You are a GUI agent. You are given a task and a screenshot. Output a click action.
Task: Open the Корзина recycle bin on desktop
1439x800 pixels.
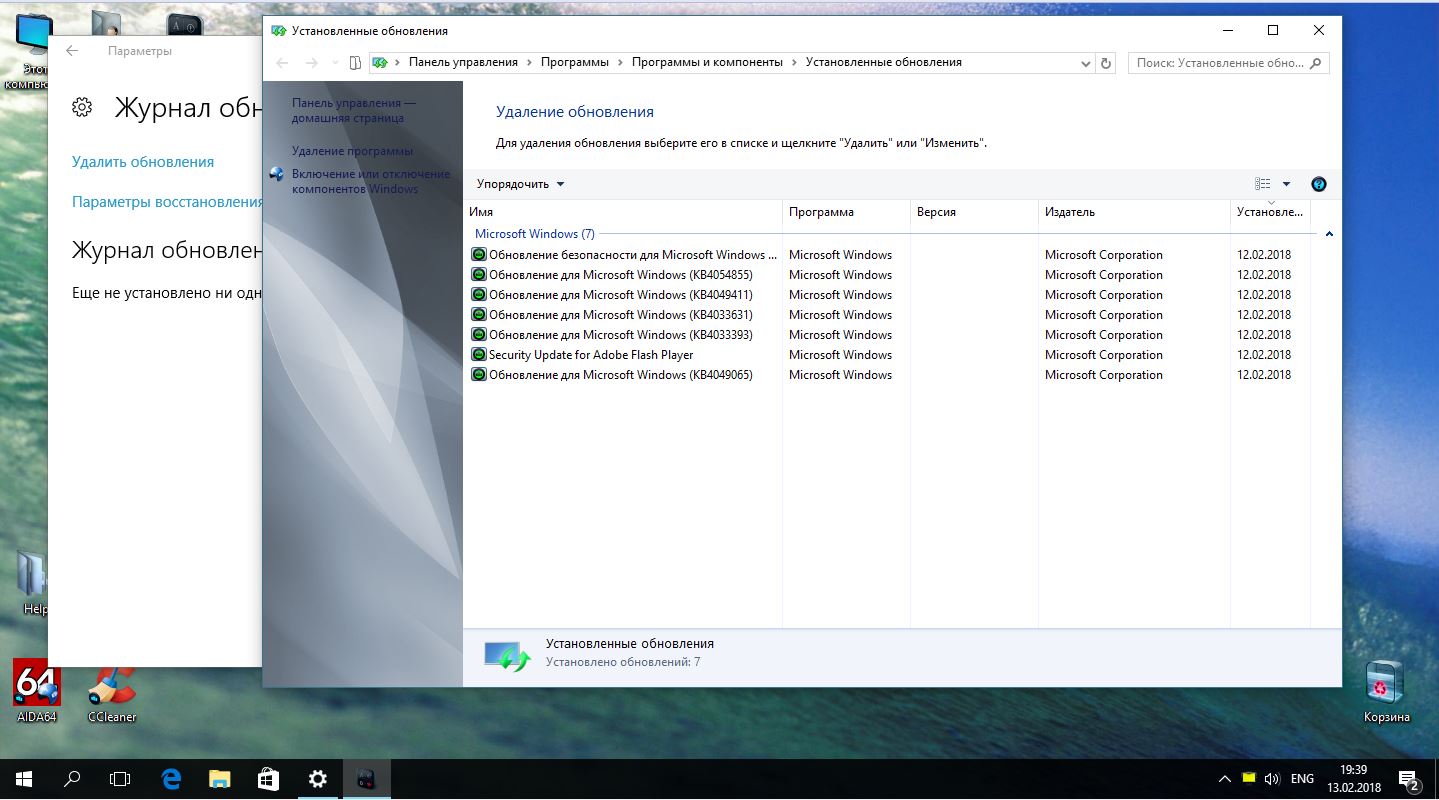point(1386,691)
